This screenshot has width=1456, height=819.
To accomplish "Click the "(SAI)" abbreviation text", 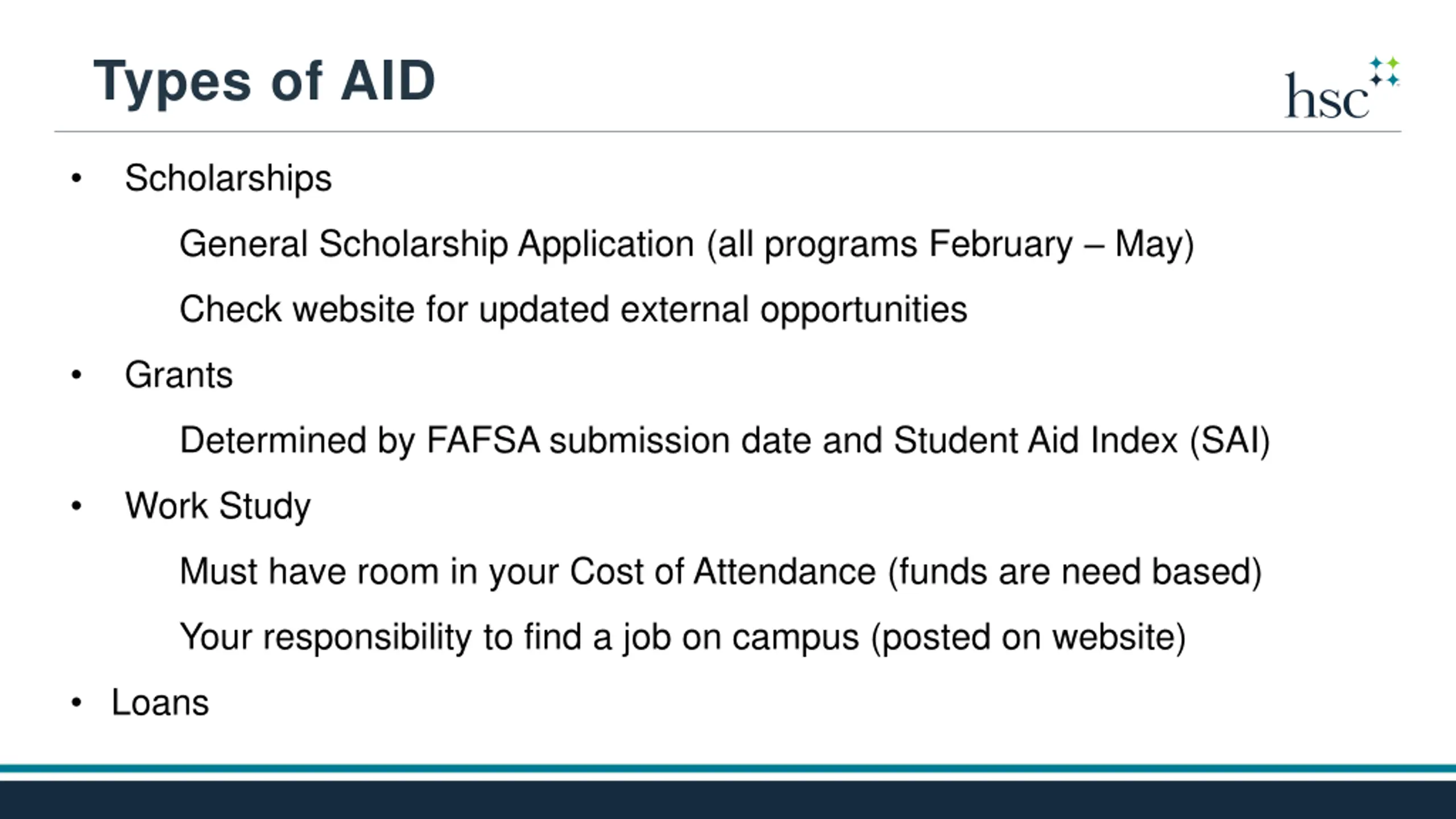I will pos(1230,441).
